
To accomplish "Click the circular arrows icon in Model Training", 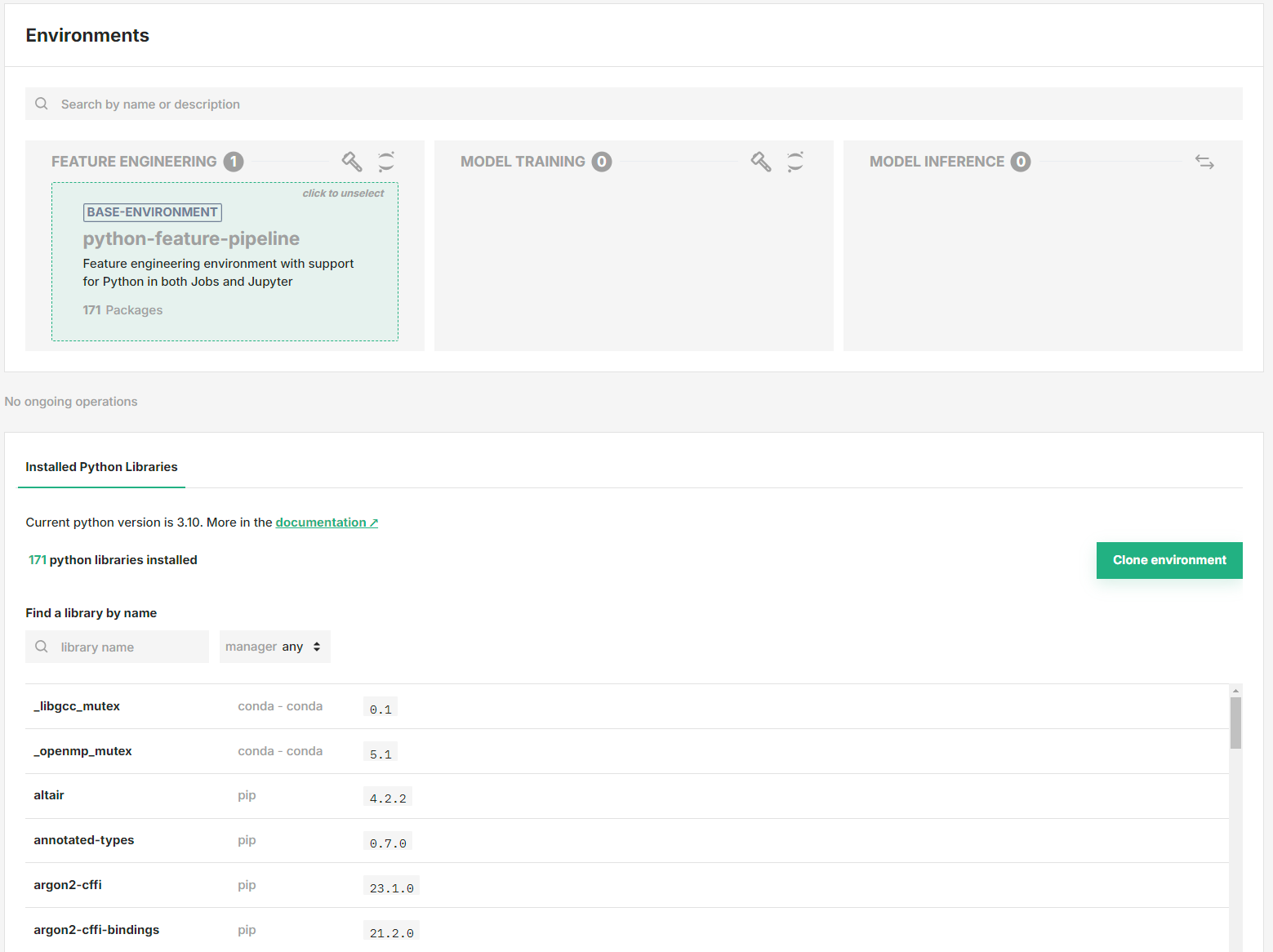I will point(795,162).
